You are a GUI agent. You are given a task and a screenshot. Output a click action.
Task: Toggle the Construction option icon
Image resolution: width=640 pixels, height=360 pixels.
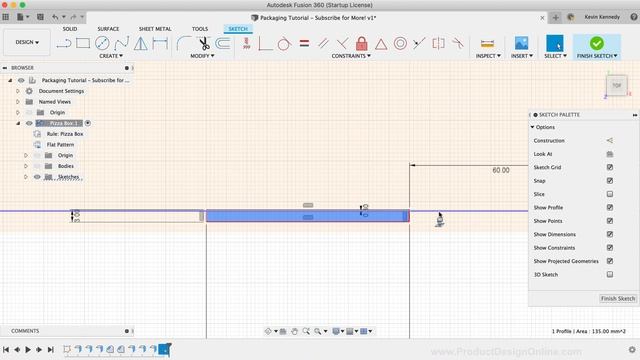[610, 140]
